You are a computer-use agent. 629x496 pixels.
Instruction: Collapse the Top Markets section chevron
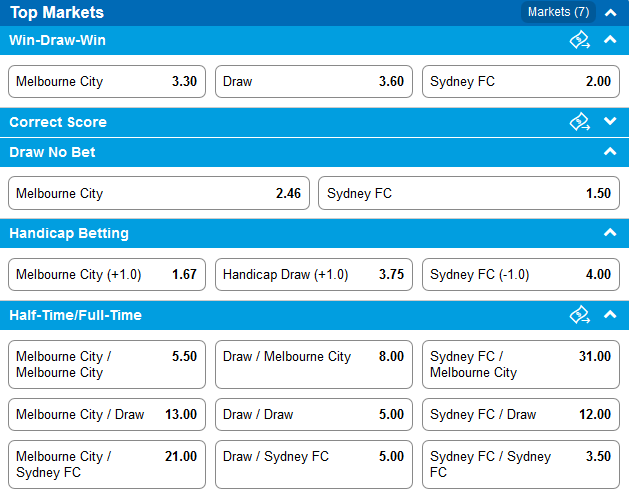(610, 13)
